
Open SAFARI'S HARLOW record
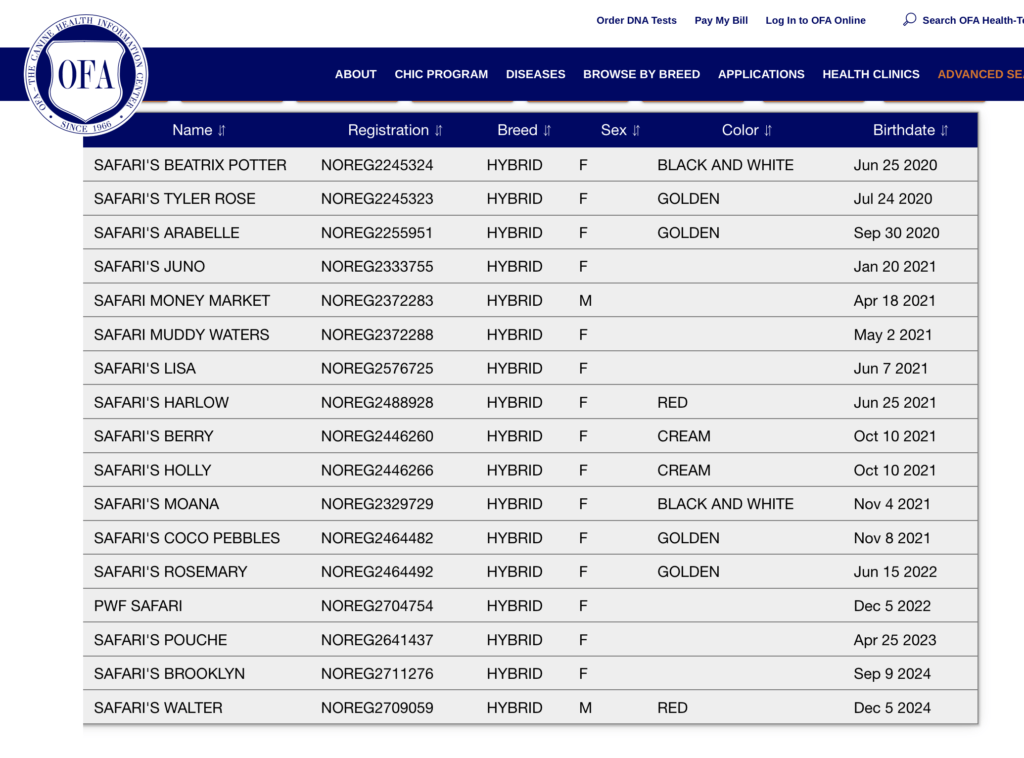161,403
